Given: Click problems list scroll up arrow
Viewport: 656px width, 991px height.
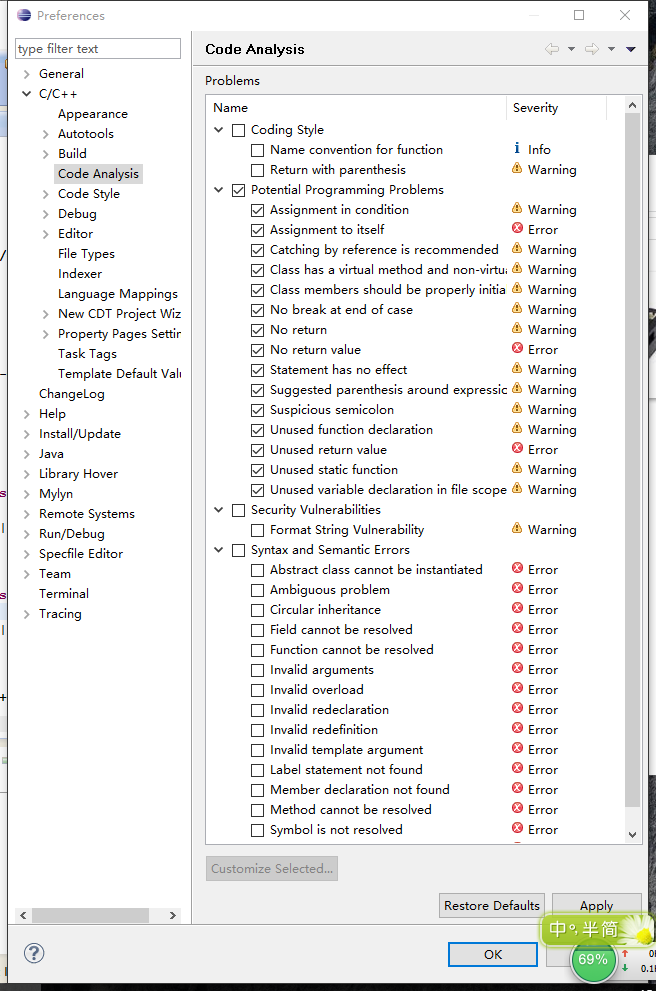Looking at the screenshot, I should pos(633,105).
